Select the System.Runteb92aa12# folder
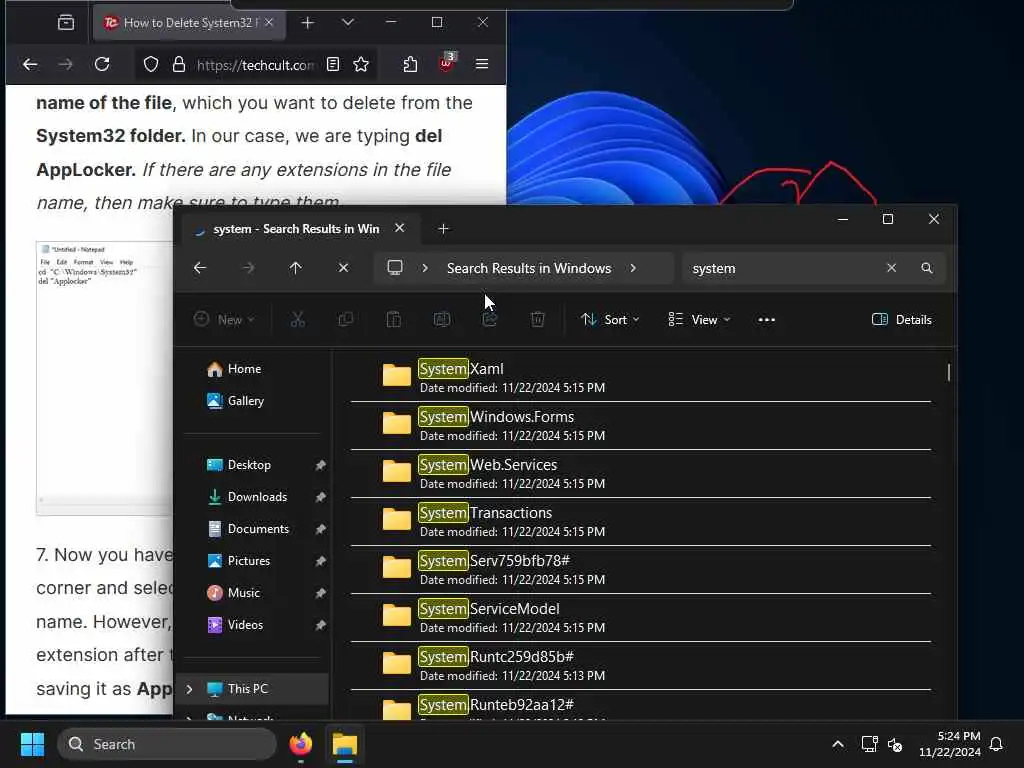The width and height of the screenshot is (1024, 768). point(640,707)
